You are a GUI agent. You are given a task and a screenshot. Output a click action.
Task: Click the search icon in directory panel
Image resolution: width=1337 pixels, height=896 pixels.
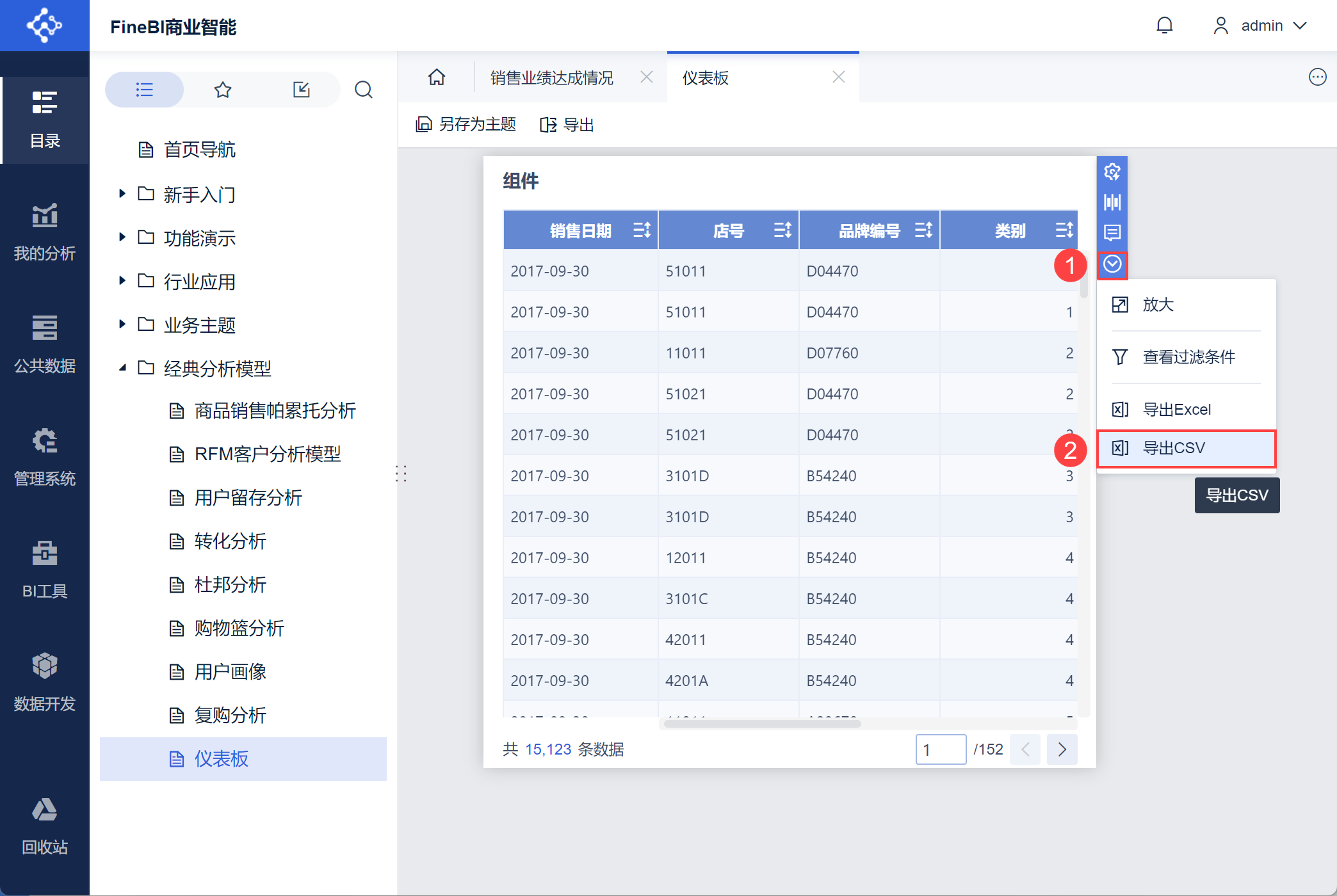[x=364, y=90]
